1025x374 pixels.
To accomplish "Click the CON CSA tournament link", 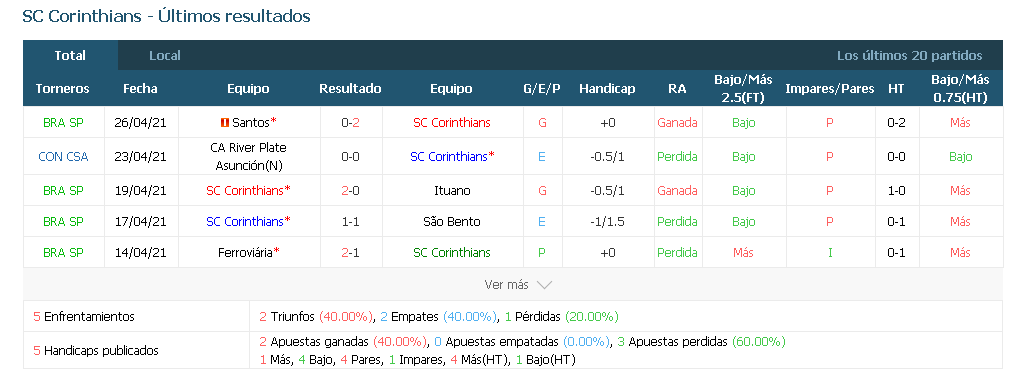I will click(63, 157).
